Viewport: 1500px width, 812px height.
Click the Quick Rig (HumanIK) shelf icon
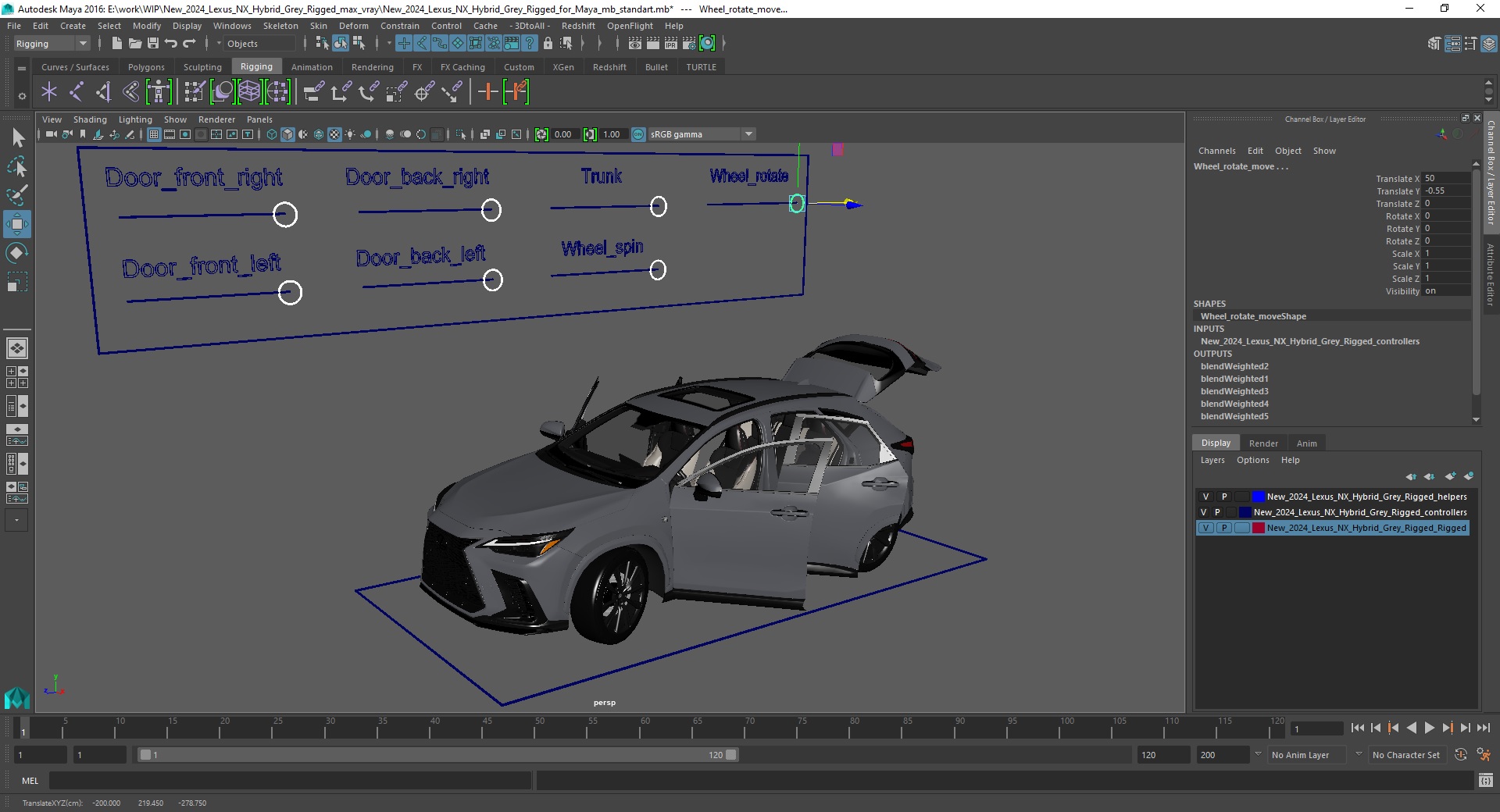tap(159, 92)
